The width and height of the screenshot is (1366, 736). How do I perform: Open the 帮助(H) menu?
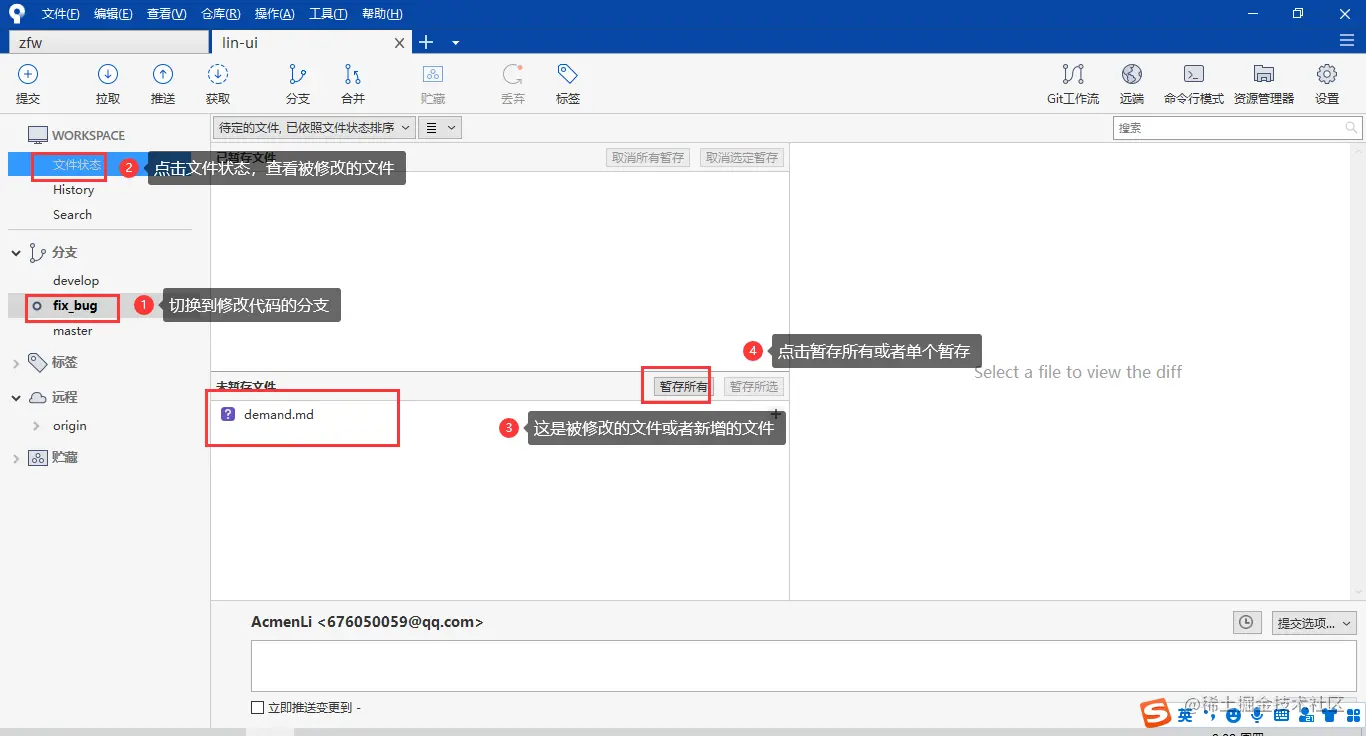382,14
